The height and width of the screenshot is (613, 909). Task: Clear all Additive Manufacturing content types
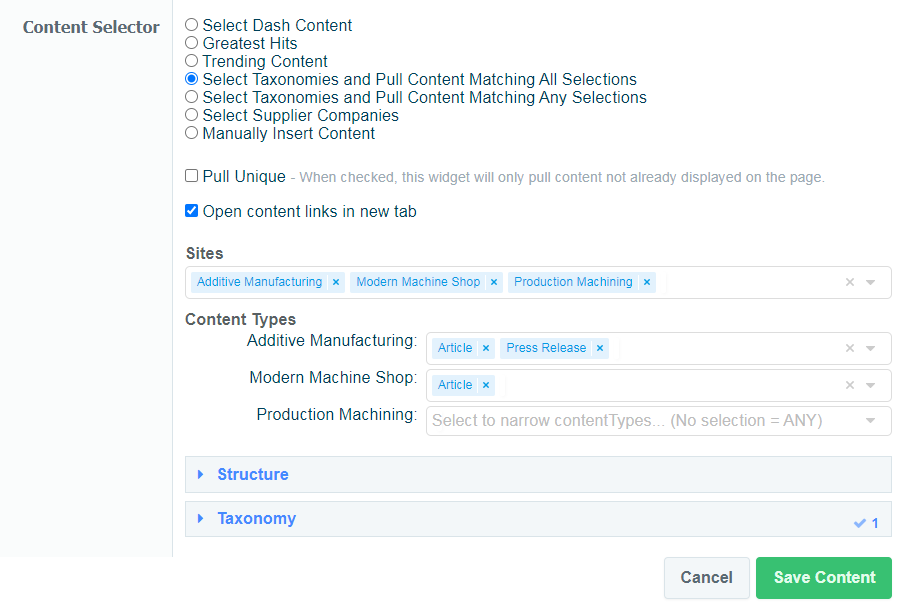point(850,349)
